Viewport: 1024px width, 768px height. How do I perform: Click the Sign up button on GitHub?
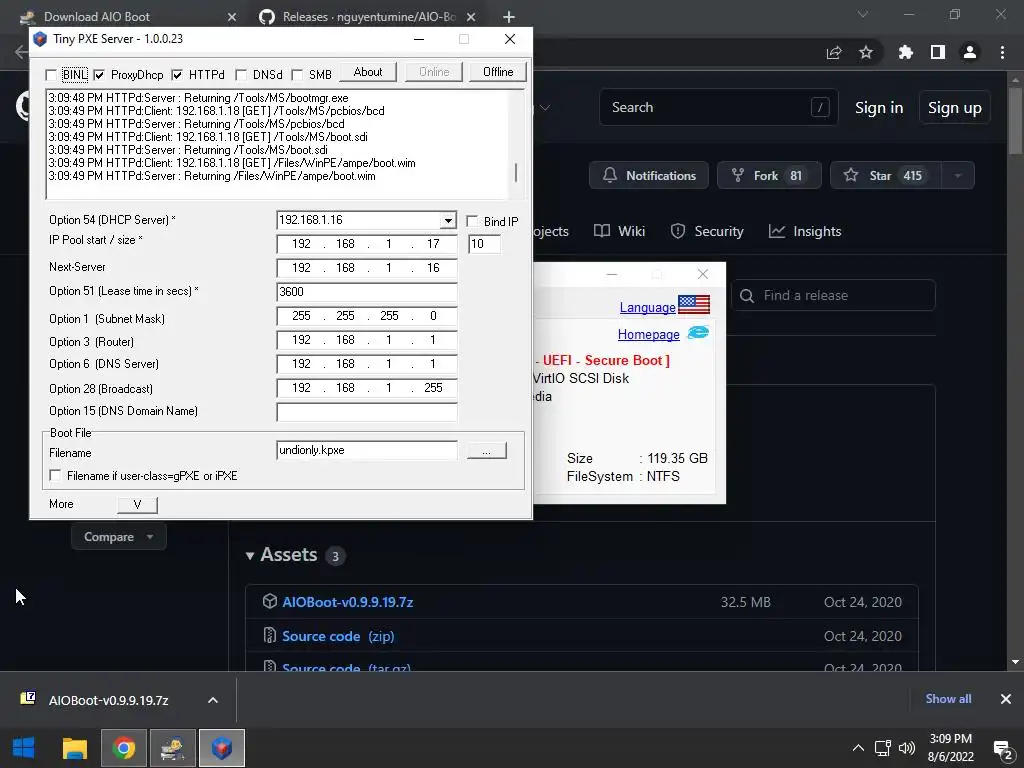(955, 108)
